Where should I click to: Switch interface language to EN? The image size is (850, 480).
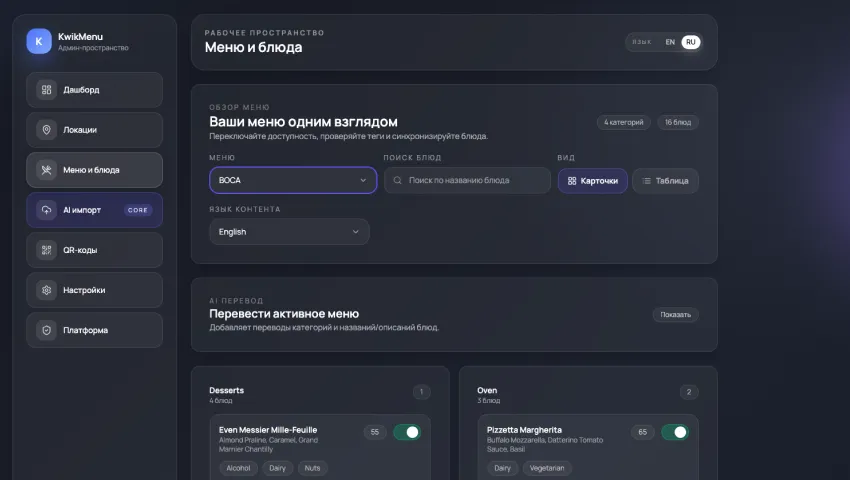[x=670, y=42]
